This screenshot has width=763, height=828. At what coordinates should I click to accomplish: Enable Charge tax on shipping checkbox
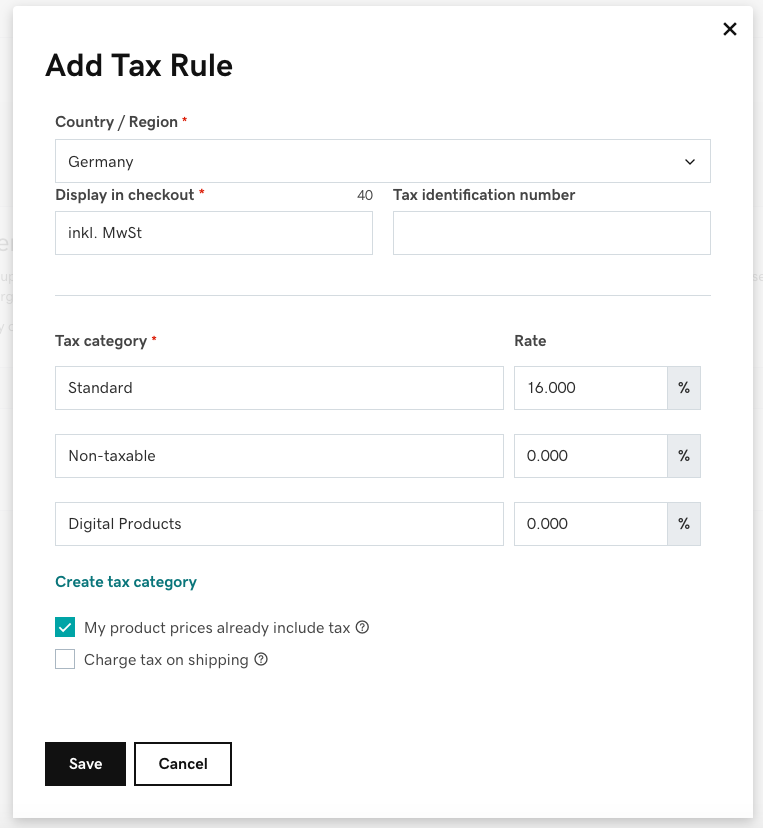point(65,659)
